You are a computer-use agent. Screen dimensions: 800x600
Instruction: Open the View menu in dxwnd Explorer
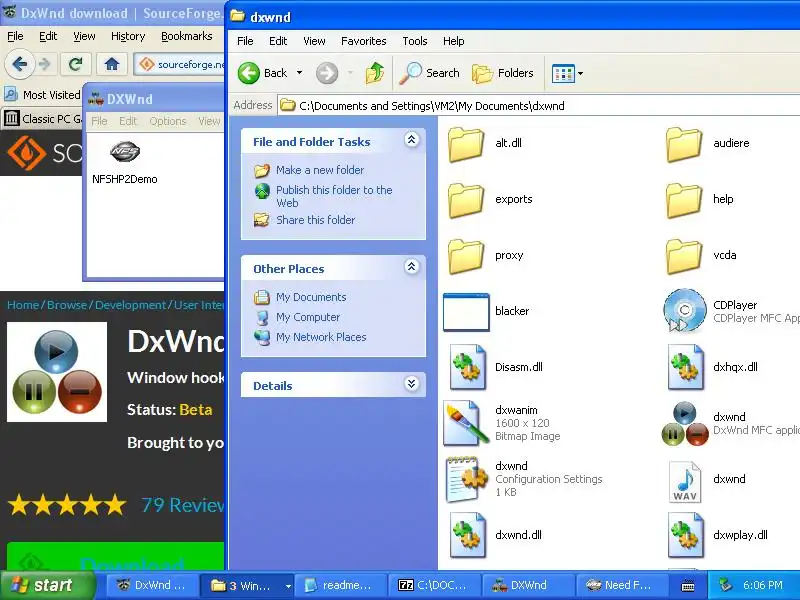click(x=314, y=41)
